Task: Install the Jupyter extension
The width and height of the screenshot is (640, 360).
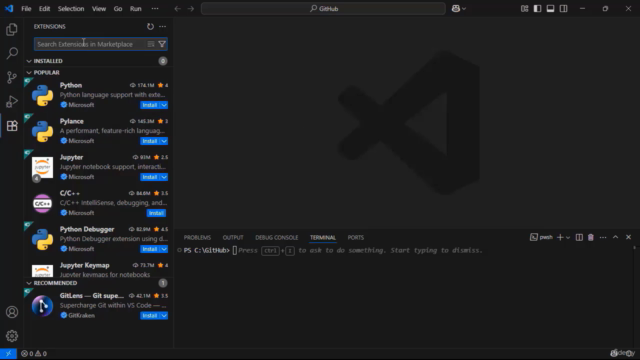Action: [x=150, y=177]
